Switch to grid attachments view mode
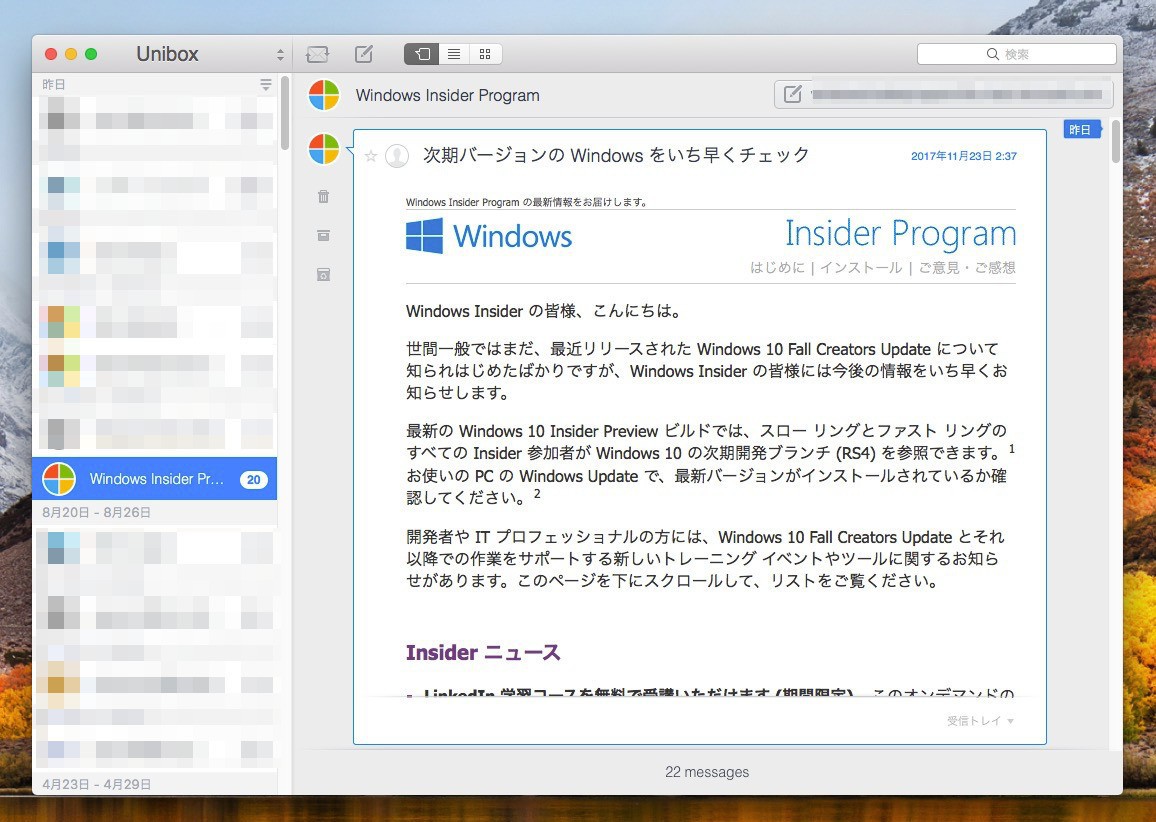 (x=485, y=54)
